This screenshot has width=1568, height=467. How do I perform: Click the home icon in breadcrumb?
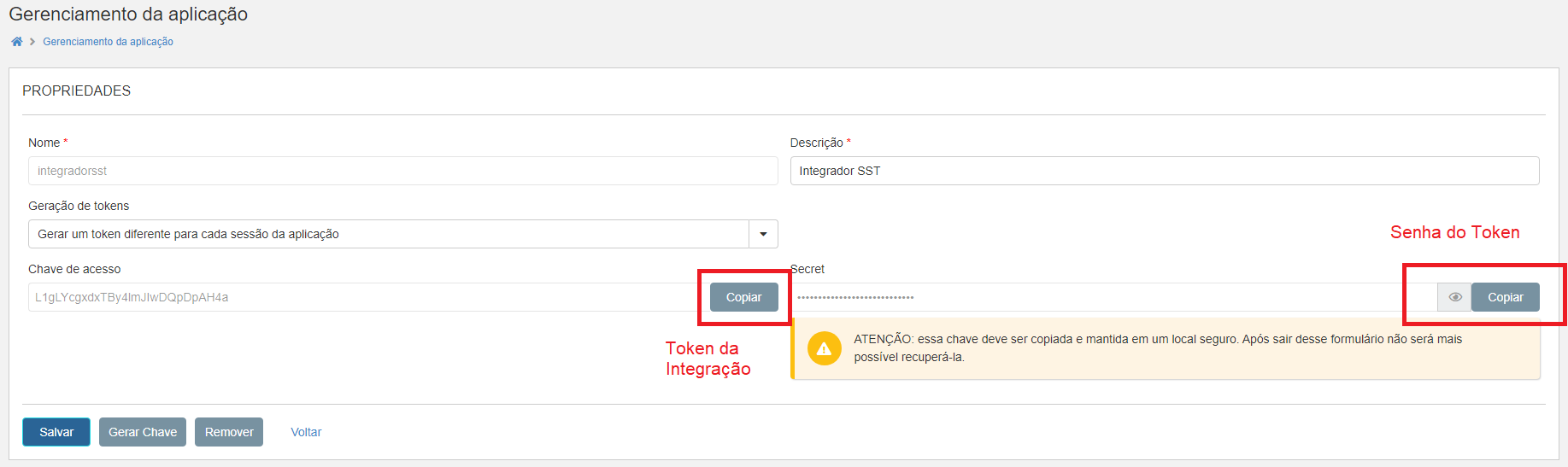tap(16, 42)
